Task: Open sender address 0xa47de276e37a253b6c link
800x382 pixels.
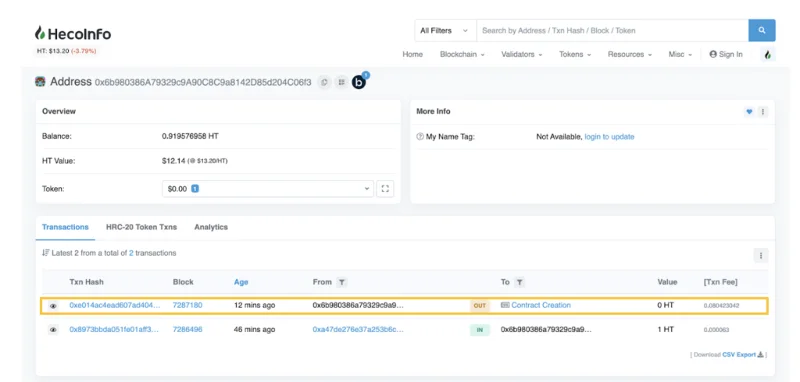Action: click(x=358, y=330)
